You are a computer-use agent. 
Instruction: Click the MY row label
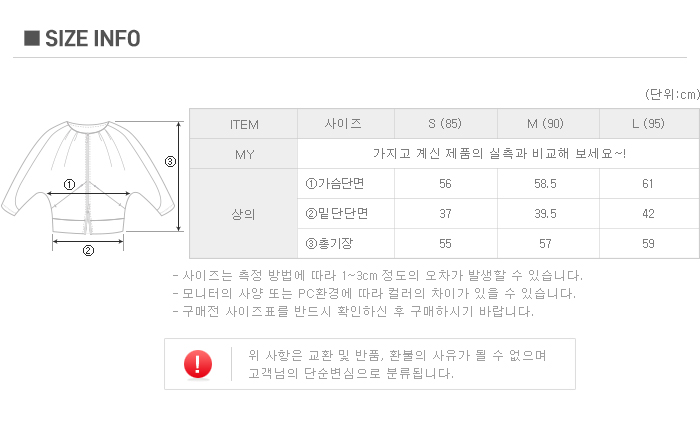coord(244,154)
